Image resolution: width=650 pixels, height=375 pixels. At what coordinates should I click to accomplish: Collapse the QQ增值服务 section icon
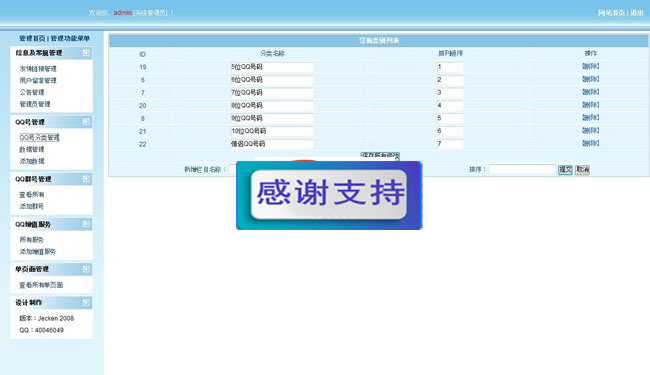[x=86, y=224]
